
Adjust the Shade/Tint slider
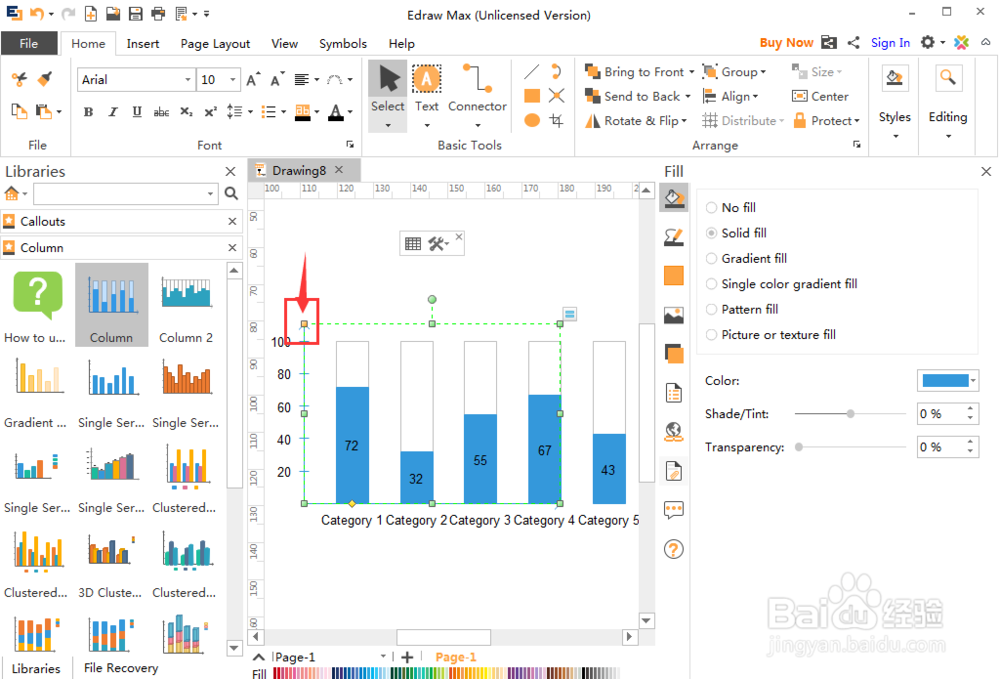click(x=850, y=414)
